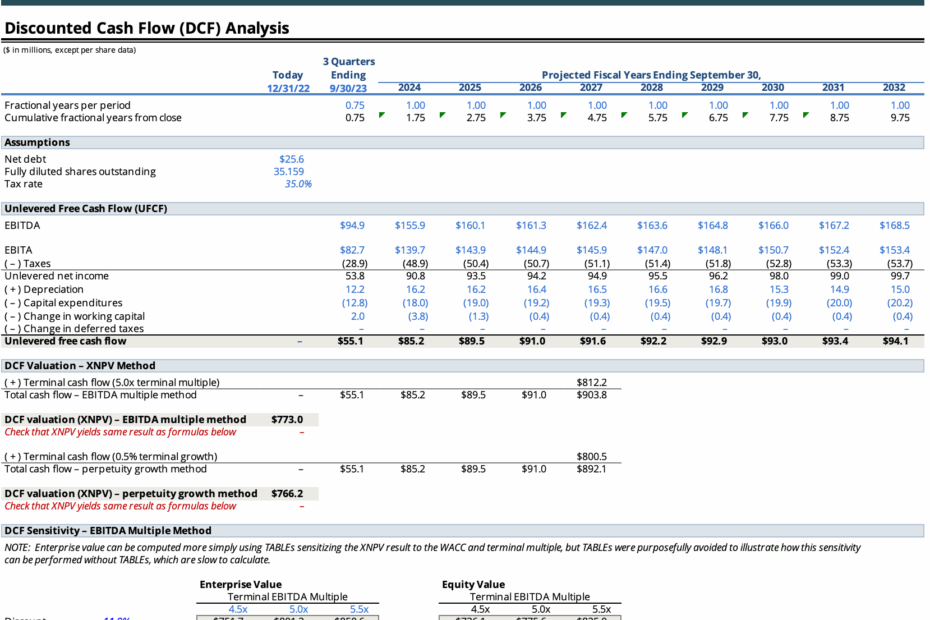Select the shares outstanding value 35.159
930x620 pixels.
[289, 170]
